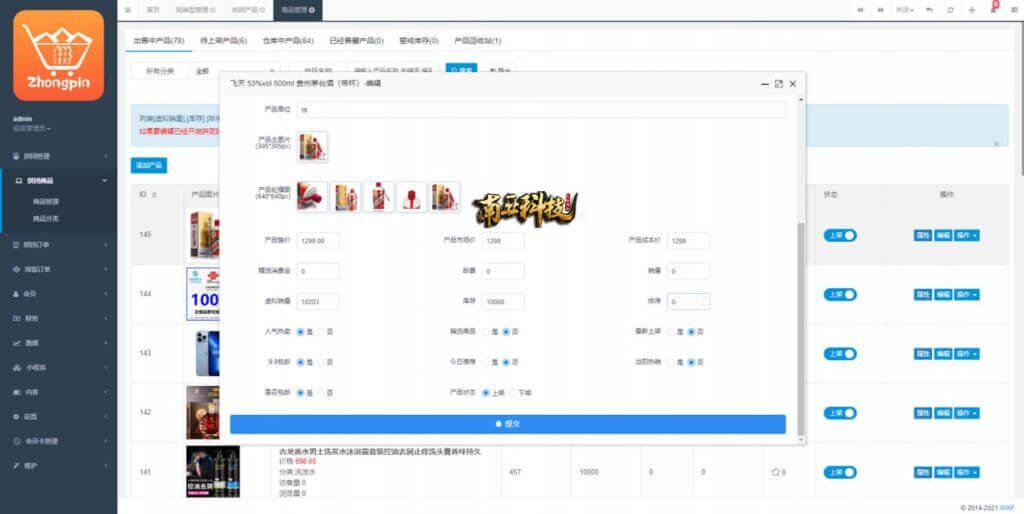The height and width of the screenshot is (514, 1024).
Task: Maximize the product edit dialog
Action: [778, 84]
